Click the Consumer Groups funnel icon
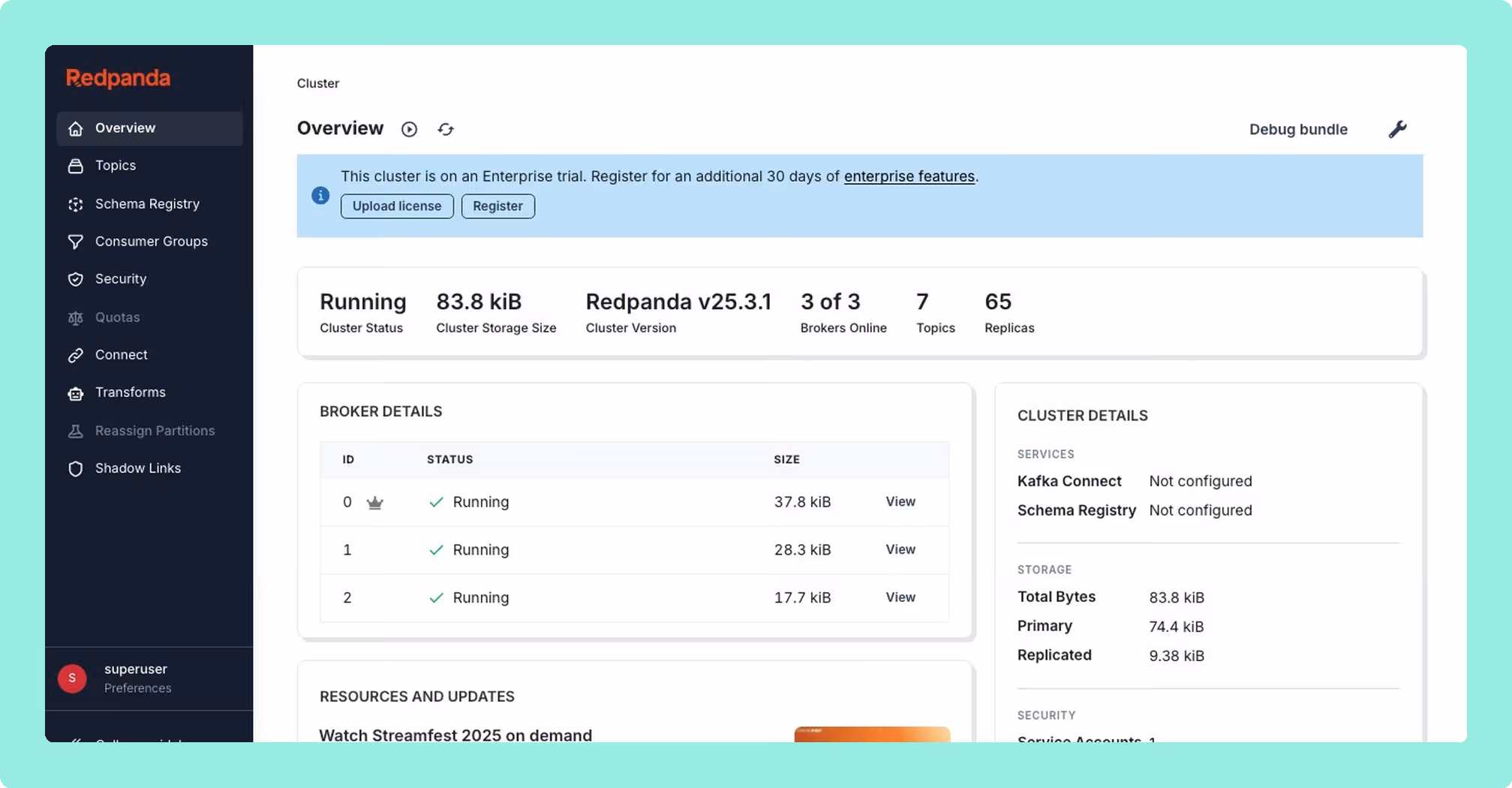Image resolution: width=1512 pixels, height=788 pixels. 76,242
